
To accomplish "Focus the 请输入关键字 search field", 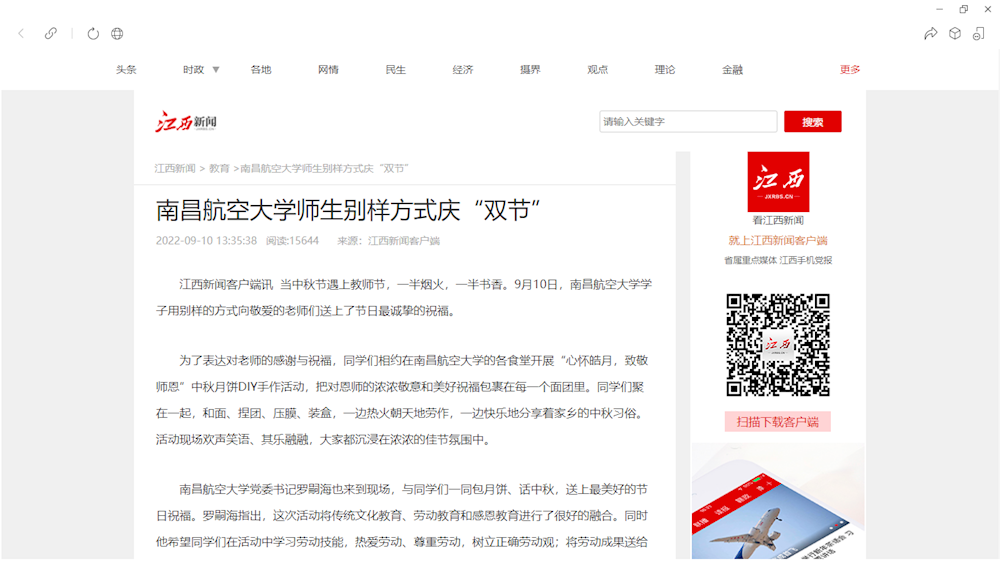I will tap(688, 122).
